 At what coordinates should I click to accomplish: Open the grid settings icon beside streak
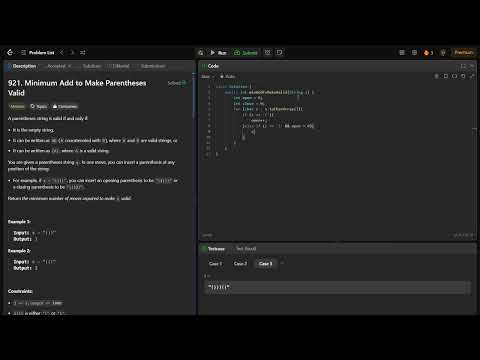click(414, 53)
